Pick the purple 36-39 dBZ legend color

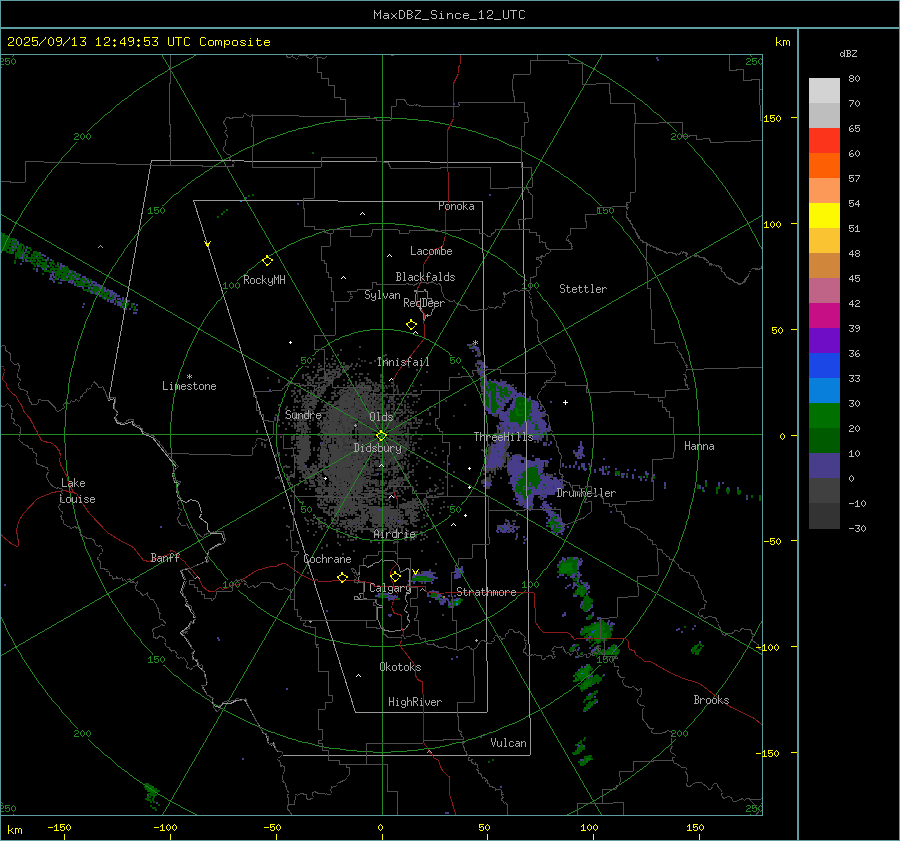click(824, 341)
